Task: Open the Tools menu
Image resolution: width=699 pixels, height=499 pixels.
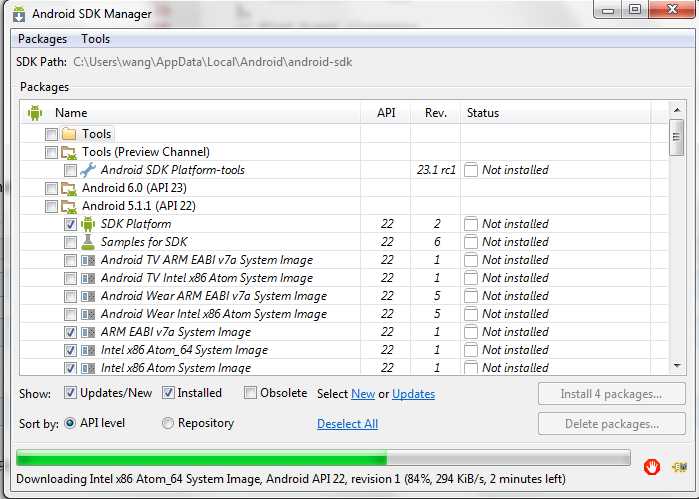Action: [95, 39]
